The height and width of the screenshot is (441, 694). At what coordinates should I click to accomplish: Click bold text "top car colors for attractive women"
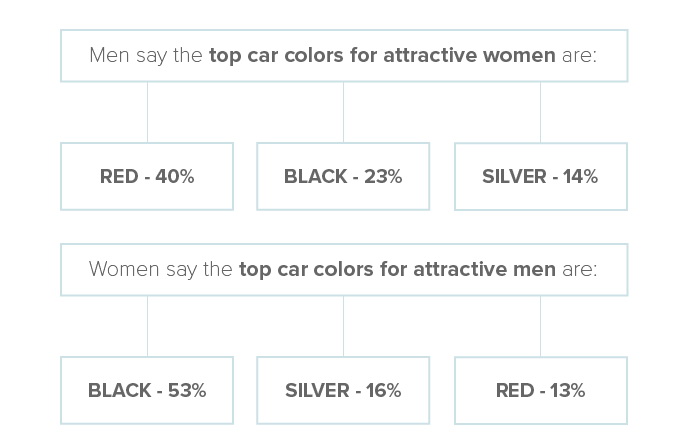pyautogui.click(x=382, y=55)
